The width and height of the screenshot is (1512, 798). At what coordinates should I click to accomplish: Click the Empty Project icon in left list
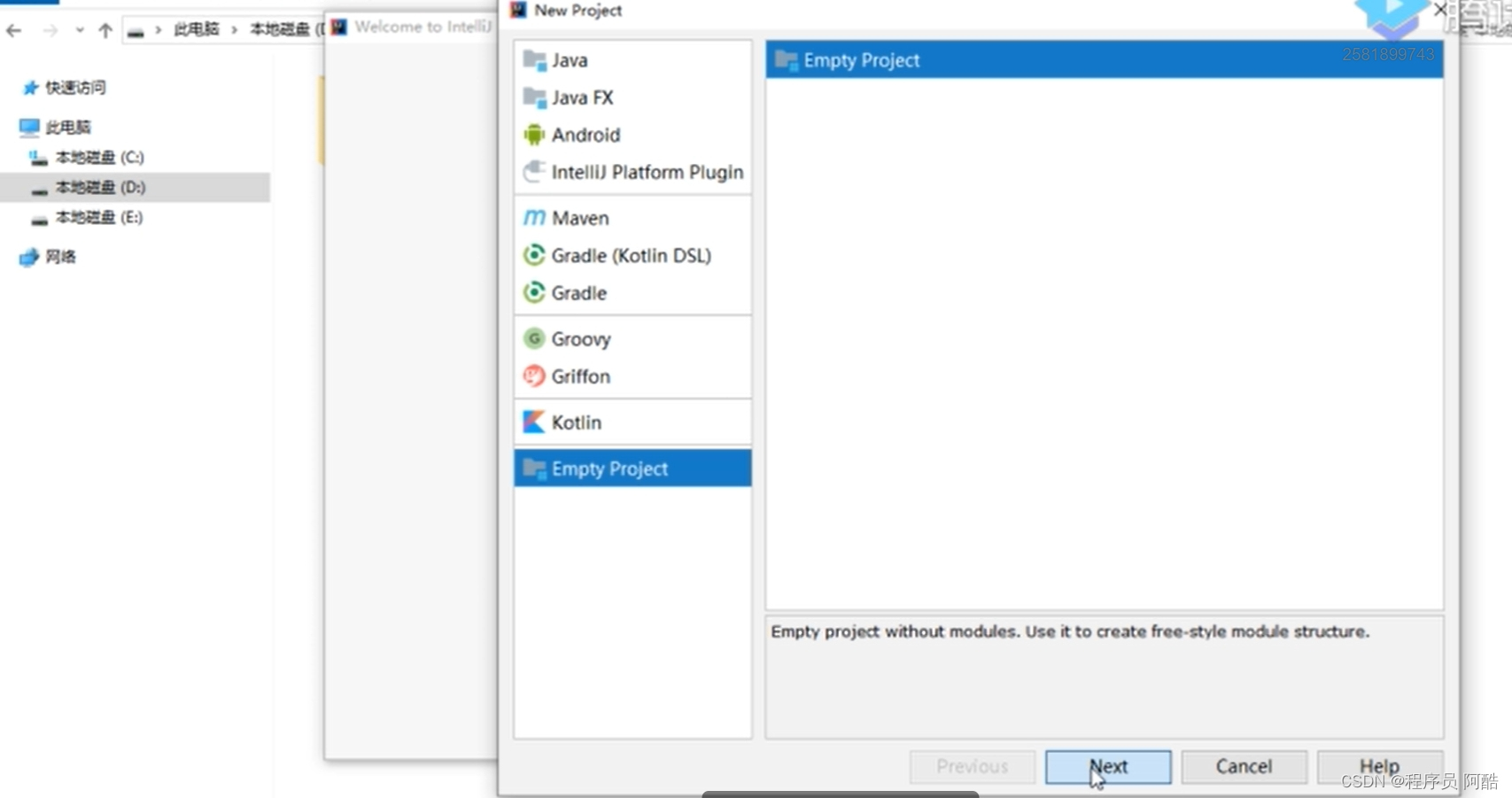point(534,469)
